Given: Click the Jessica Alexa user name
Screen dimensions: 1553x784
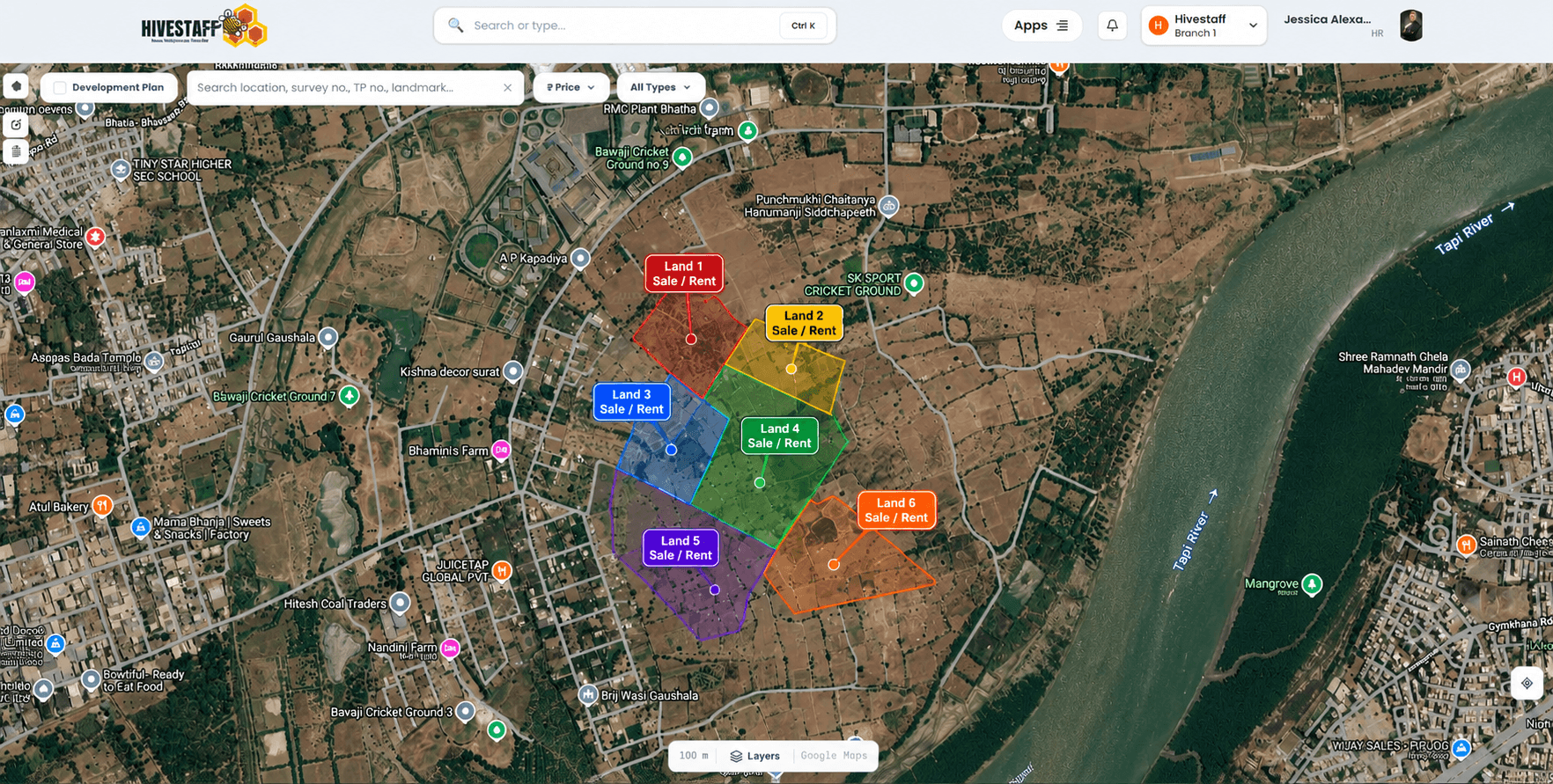Looking at the screenshot, I should [x=1327, y=19].
